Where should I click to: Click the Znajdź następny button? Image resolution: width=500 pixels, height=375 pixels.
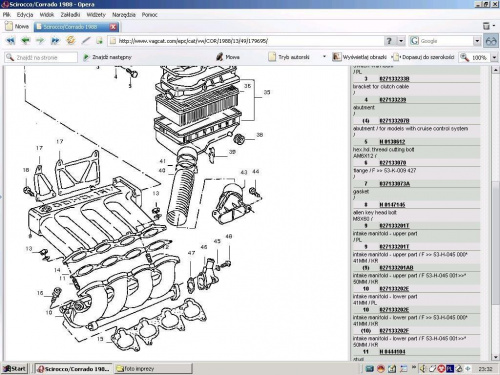coord(107,57)
